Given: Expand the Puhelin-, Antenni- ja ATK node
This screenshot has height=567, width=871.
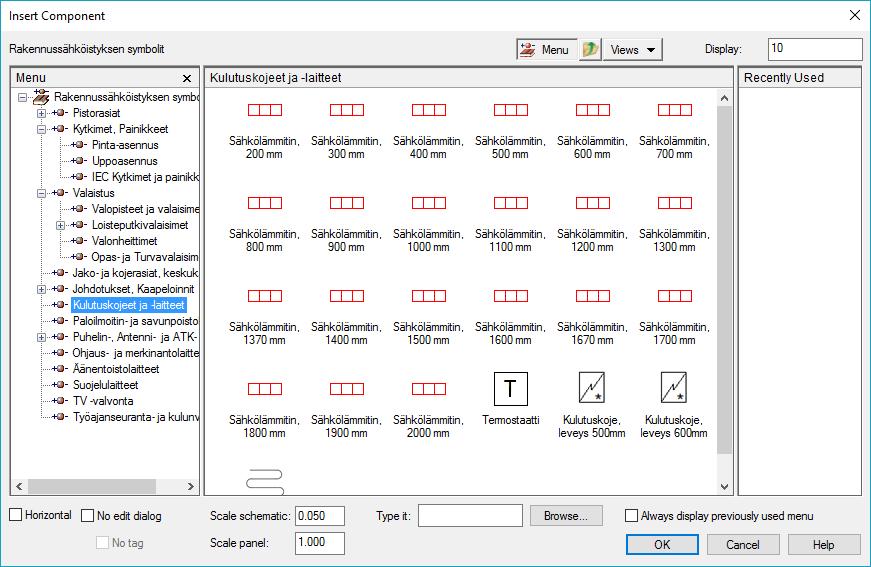Looking at the screenshot, I should (x=41, y=337).
